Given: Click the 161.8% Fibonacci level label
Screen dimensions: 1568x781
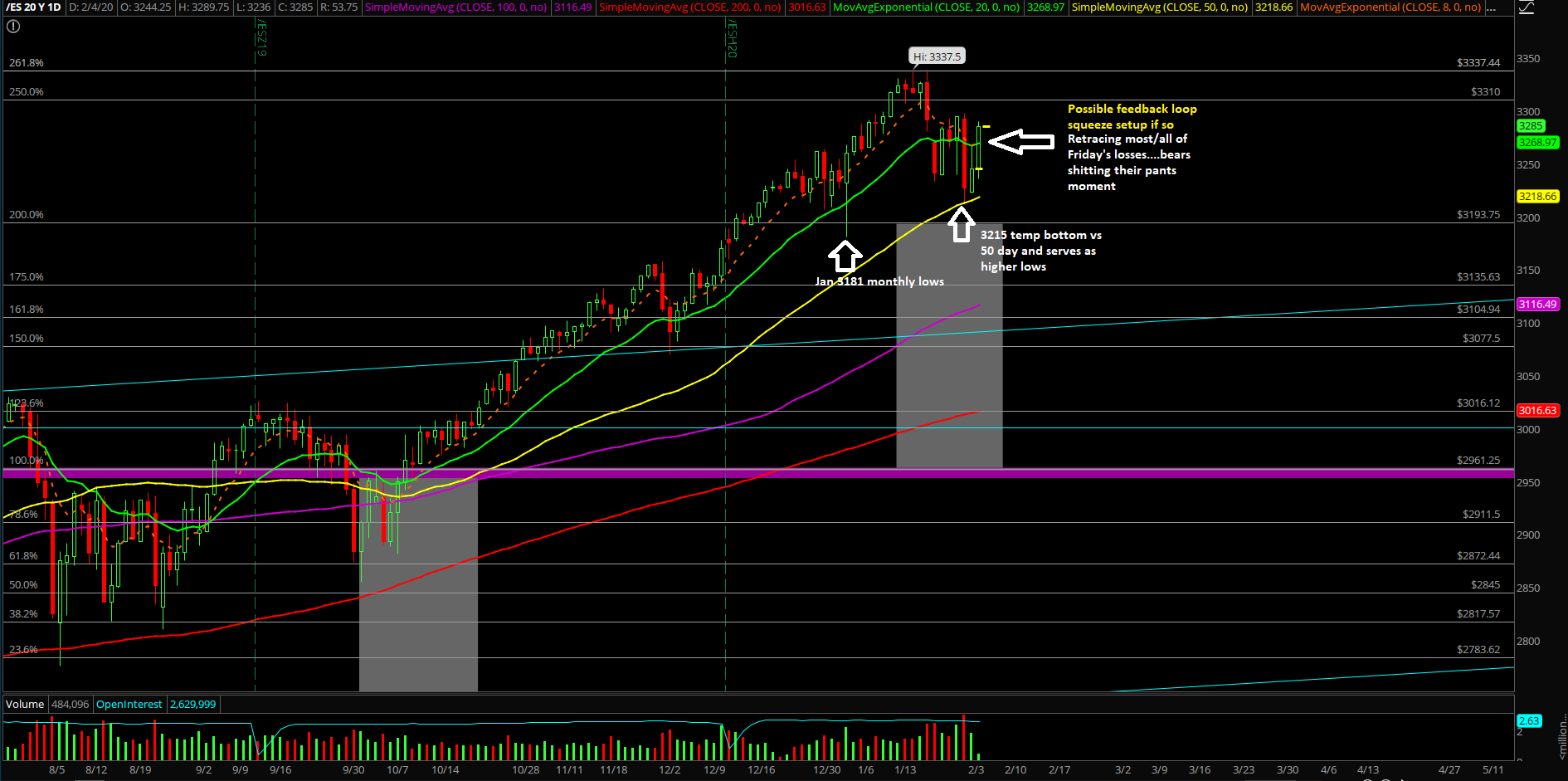Looking at the screenshot, I should click(27, 310).
